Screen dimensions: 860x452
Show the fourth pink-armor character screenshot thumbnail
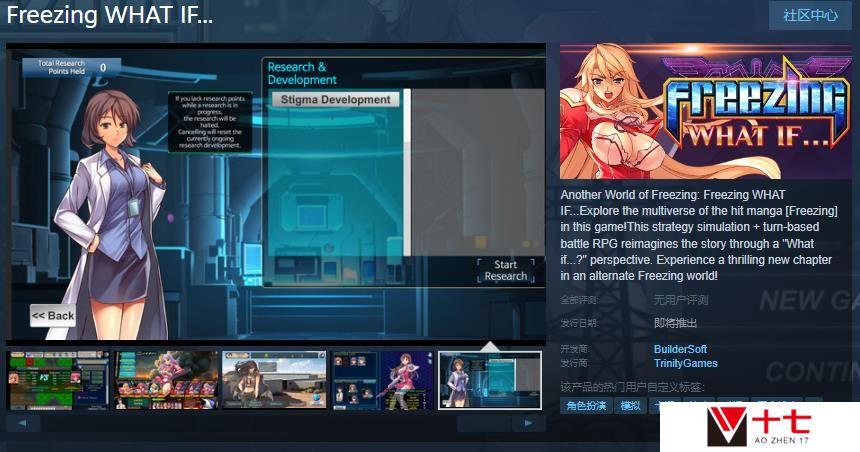(382, 381)
